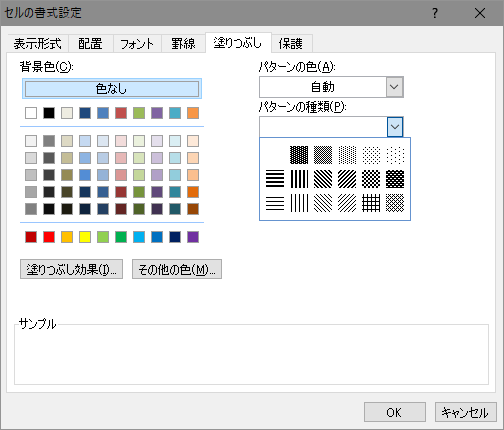Open the パターンの色 color dropdown
Screen dimensions: 504x430
click(395, 87)
